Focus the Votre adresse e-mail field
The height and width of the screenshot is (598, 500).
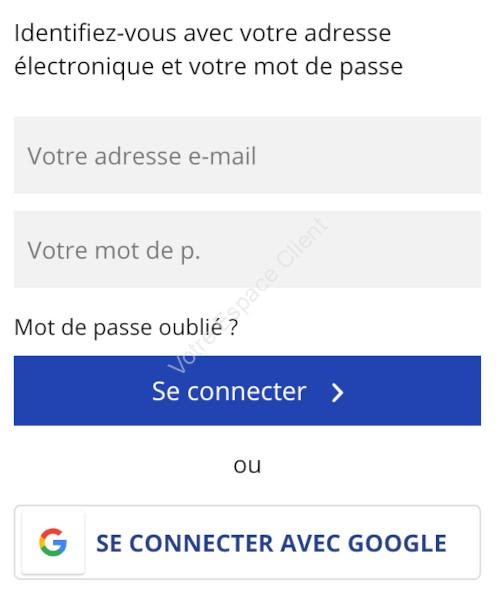coord(249,156)
